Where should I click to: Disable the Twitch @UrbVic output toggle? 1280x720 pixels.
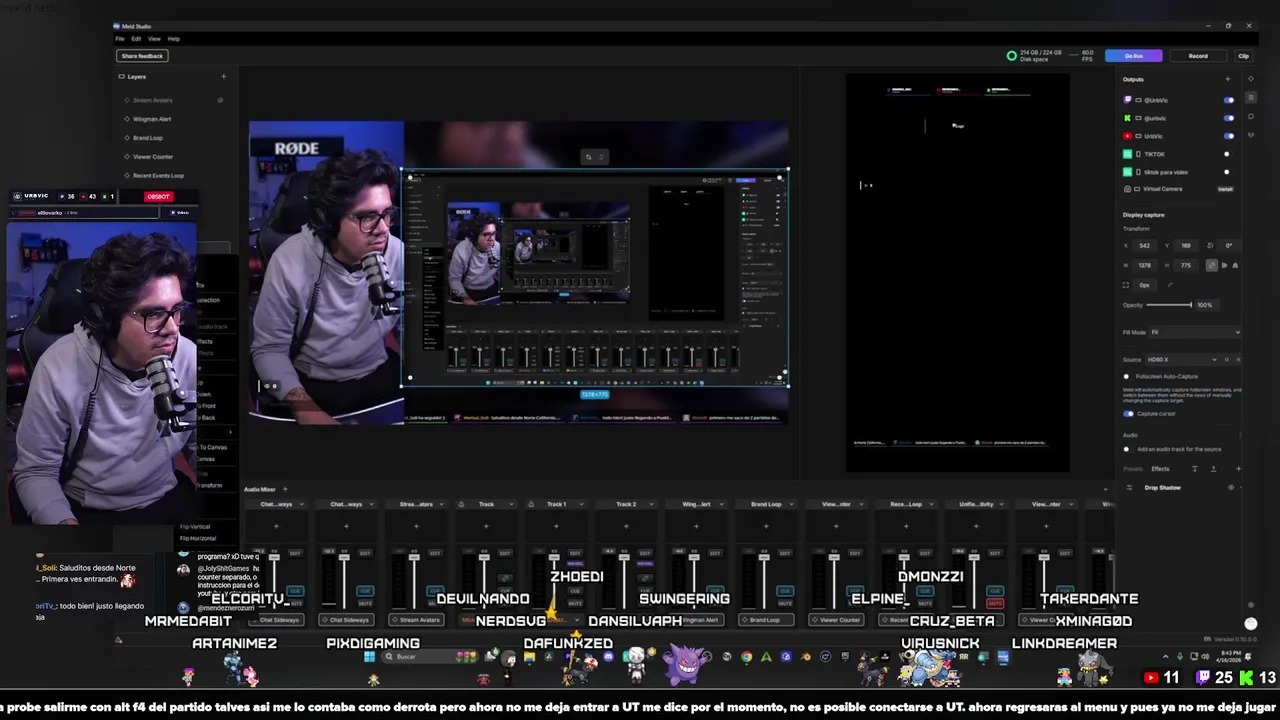pos(1229,100)
